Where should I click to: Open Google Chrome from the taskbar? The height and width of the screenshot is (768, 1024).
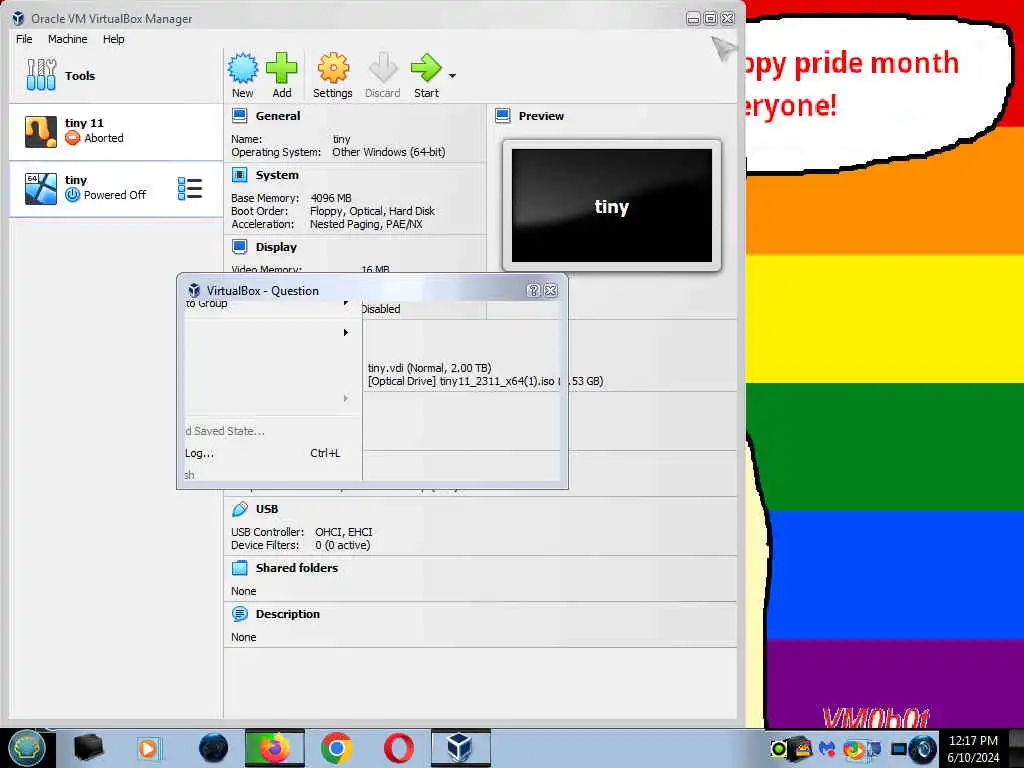pos(336,748)
